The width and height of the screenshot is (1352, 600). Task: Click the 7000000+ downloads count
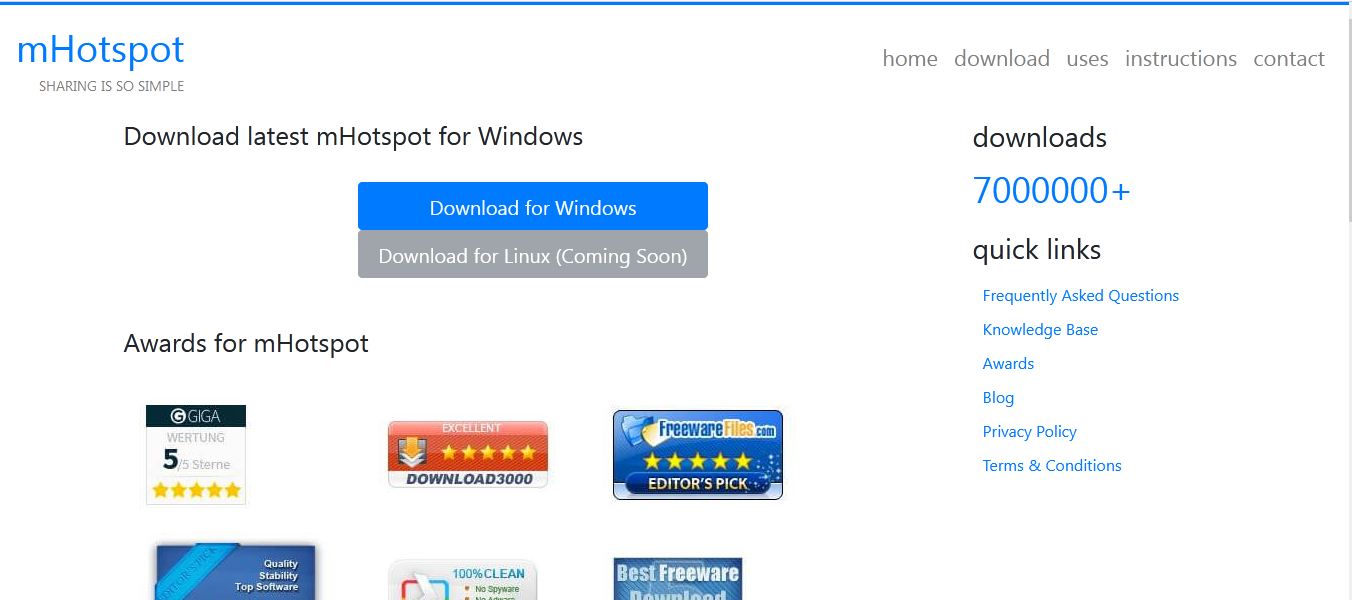coord(1051,190)
